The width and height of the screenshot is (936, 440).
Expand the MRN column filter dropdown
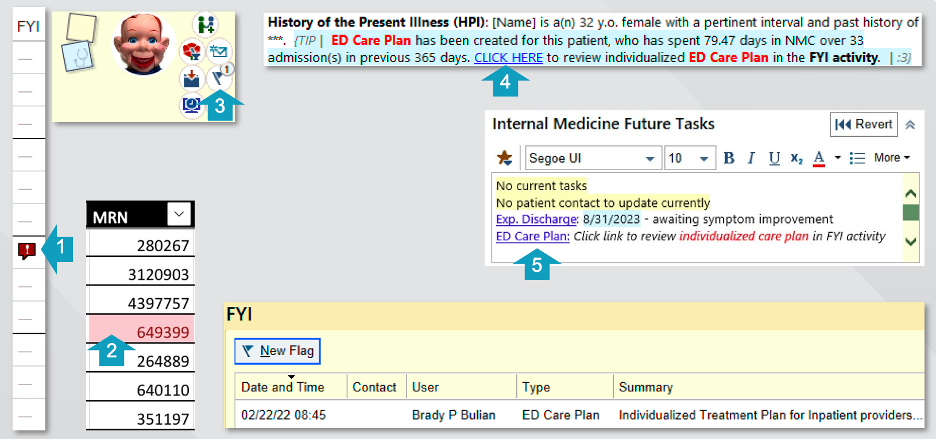click(178, 214)
